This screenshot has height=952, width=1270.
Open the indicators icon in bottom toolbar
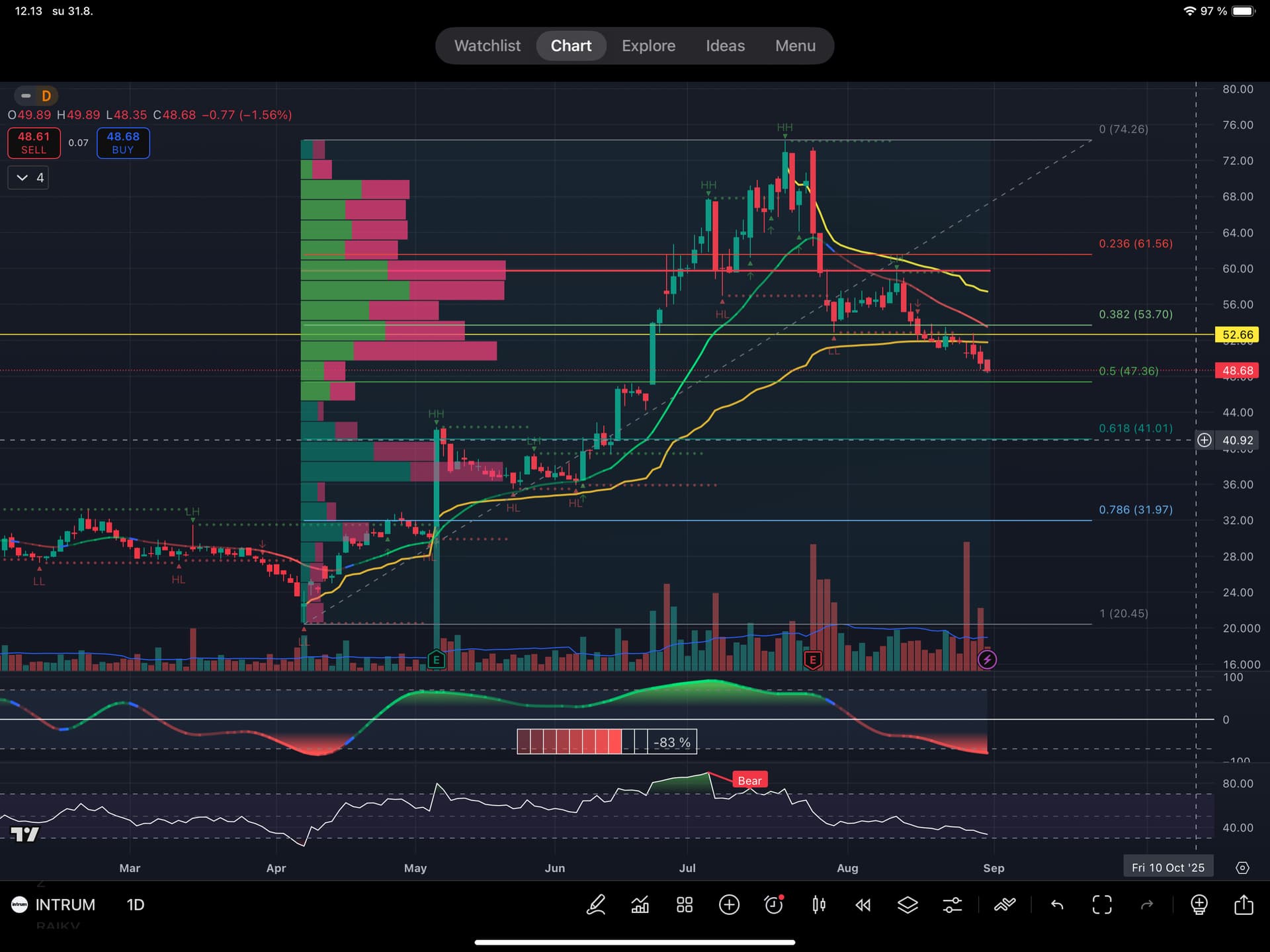pos(640,904)
